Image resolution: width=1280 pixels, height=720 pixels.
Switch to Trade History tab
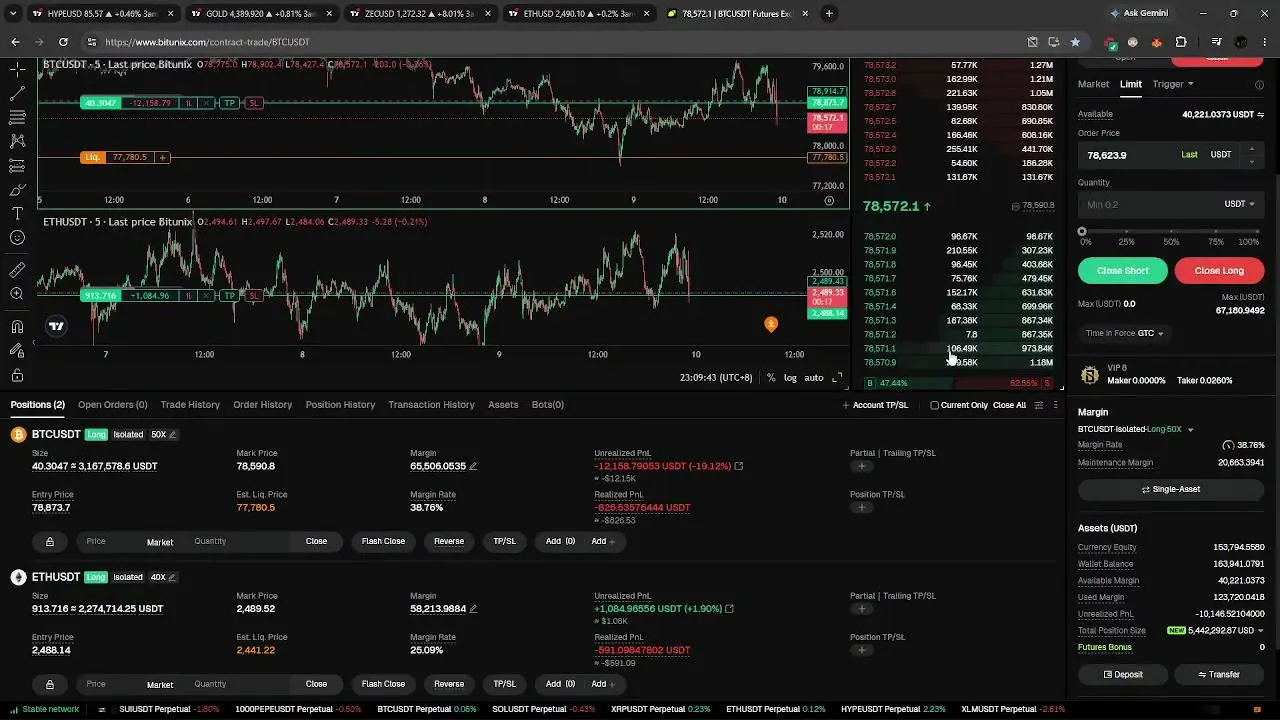[190, 405]
